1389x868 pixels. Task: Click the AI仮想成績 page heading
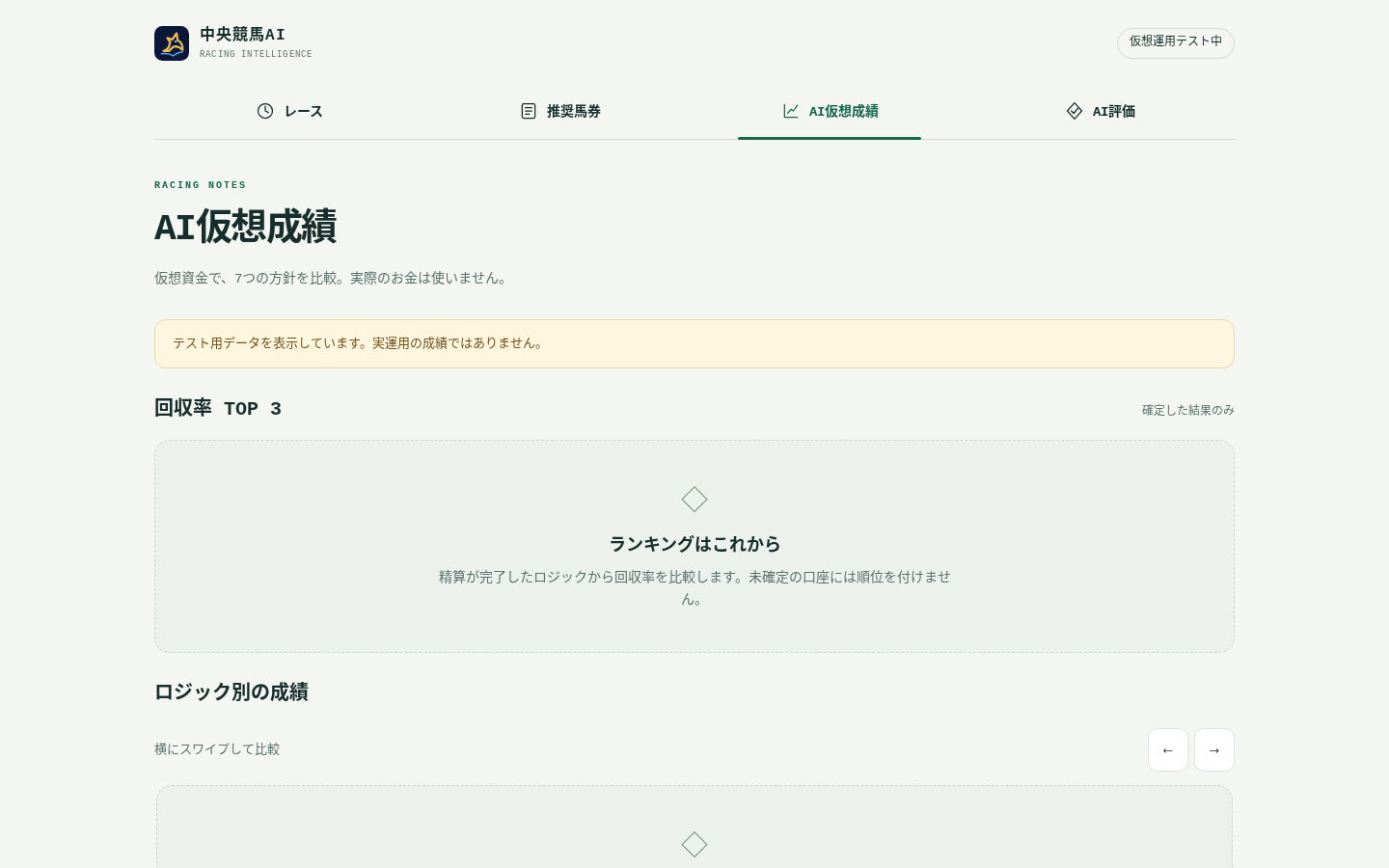[245, 227]
